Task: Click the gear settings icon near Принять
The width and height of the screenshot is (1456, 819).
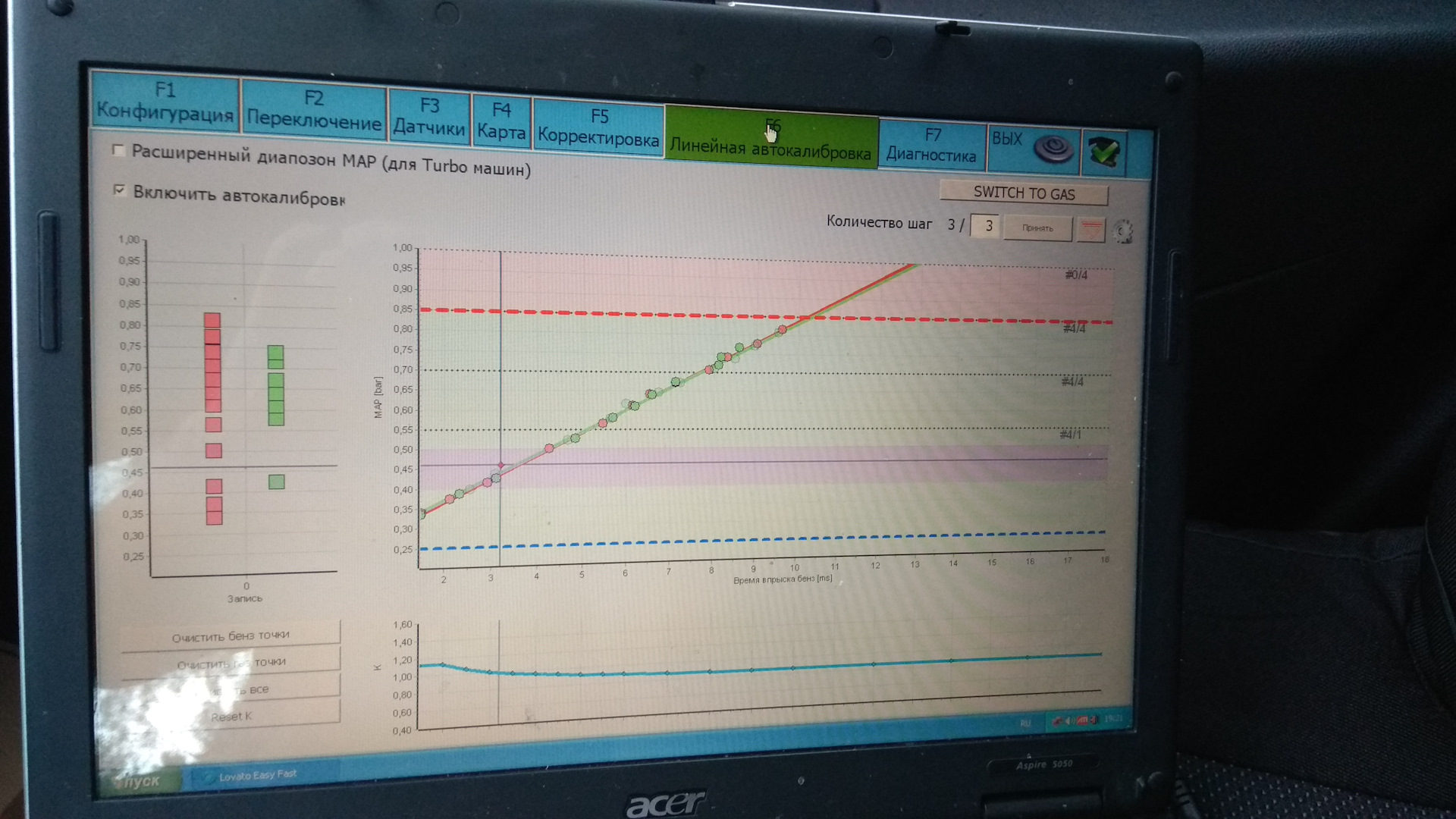Action: tap(1123, 231)
